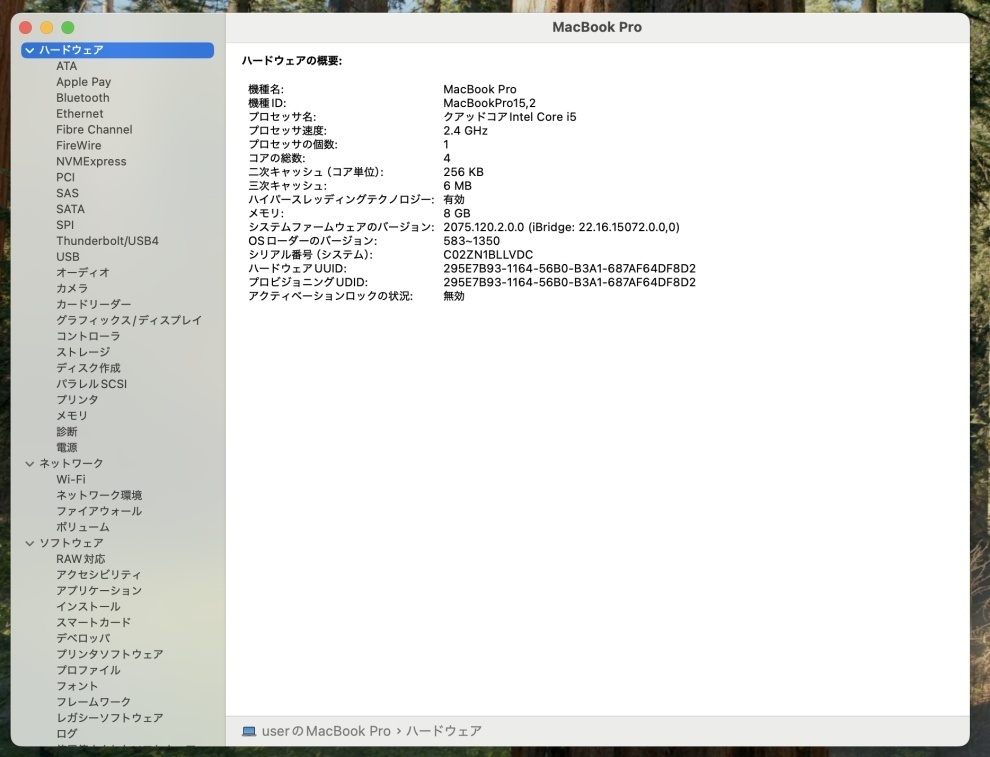
Task: Click the プロビジョニングUDID value
Action: pos(570,283)
